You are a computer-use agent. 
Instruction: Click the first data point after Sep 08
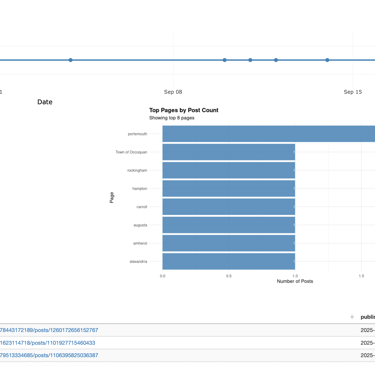pos(224,60)
